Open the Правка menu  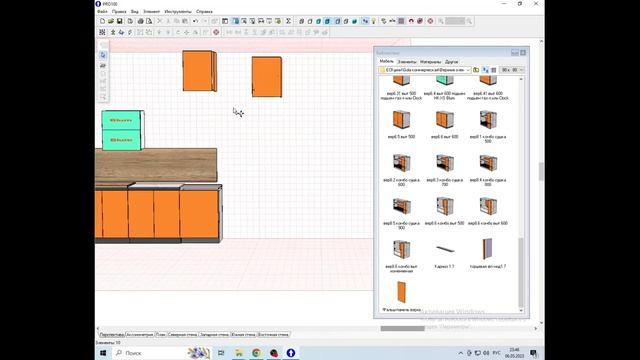point(119,11)
